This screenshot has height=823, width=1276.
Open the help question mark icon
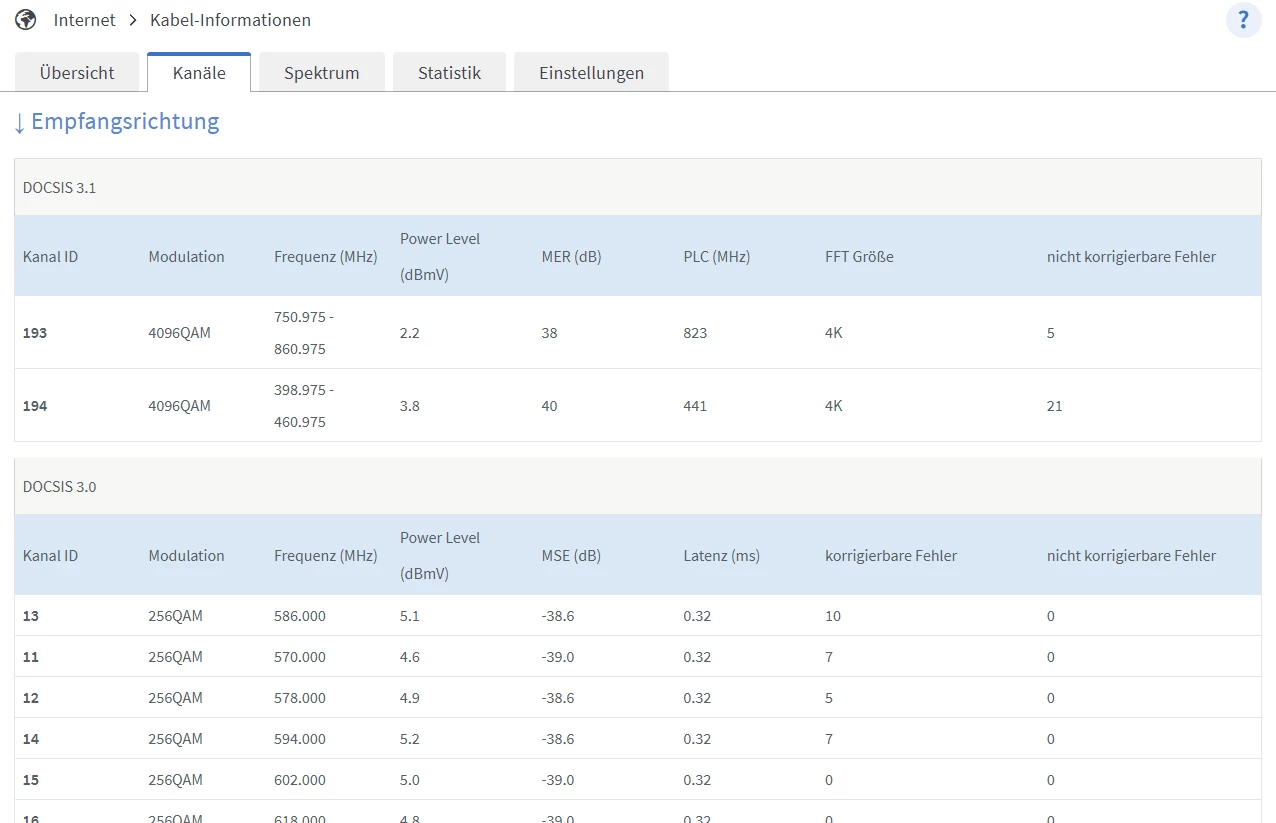[x=1243, y=20]
